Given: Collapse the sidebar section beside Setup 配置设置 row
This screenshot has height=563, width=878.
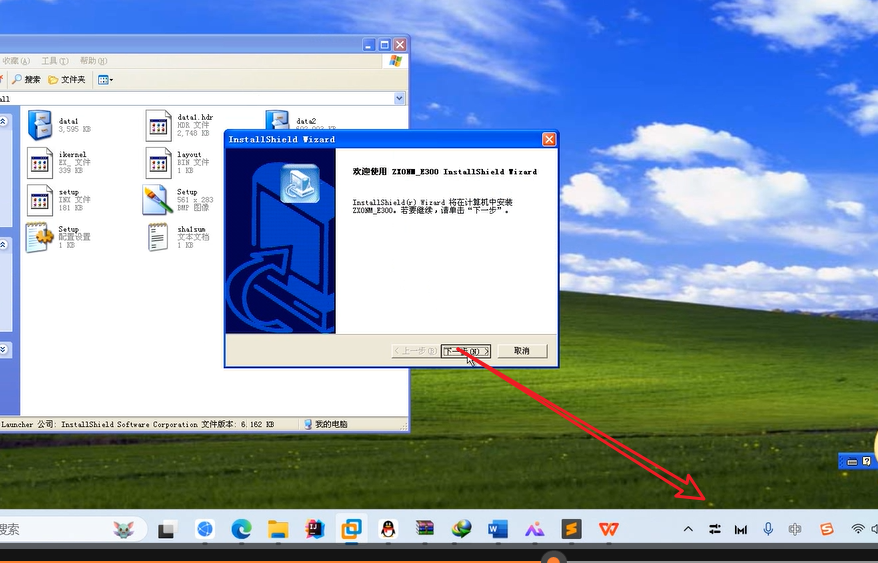Looking at the screenshot, I should (4, 245).
